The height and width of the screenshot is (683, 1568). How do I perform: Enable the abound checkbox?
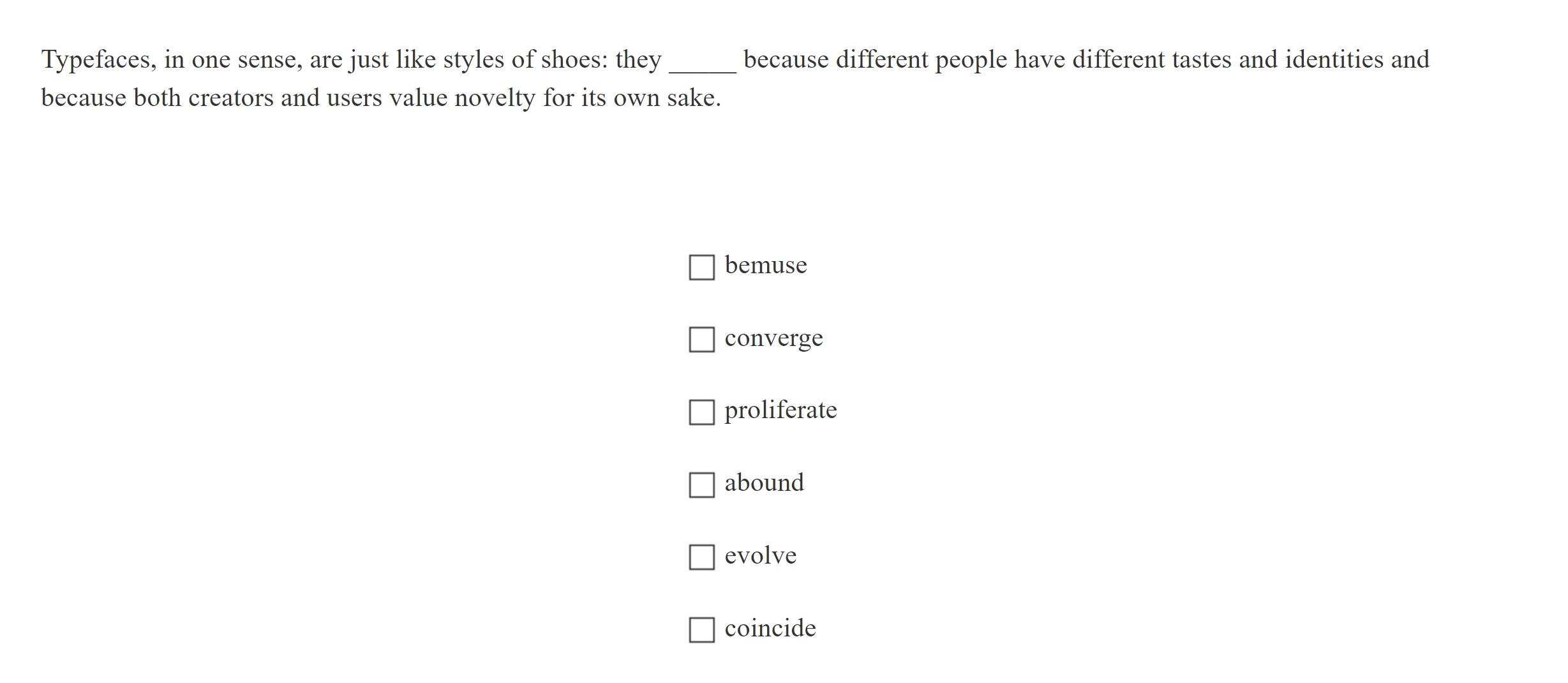point(701,485)
